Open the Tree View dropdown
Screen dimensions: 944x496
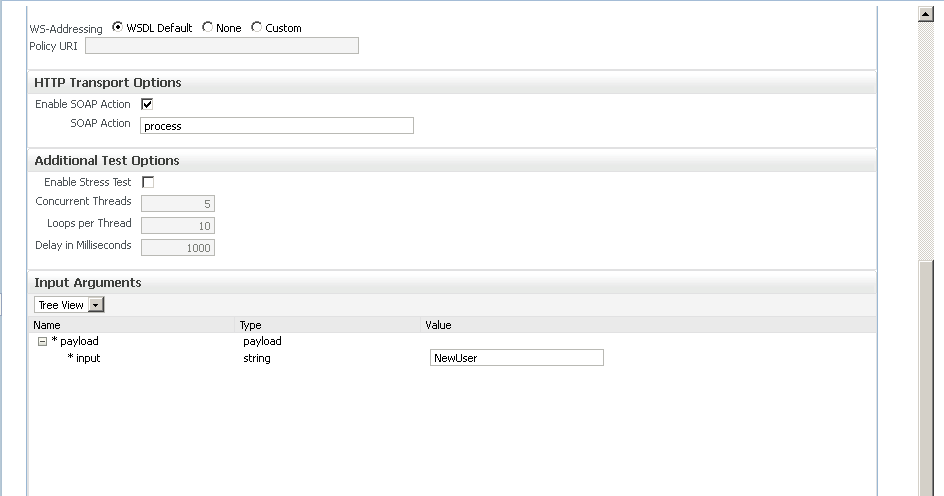pos(69,305)
